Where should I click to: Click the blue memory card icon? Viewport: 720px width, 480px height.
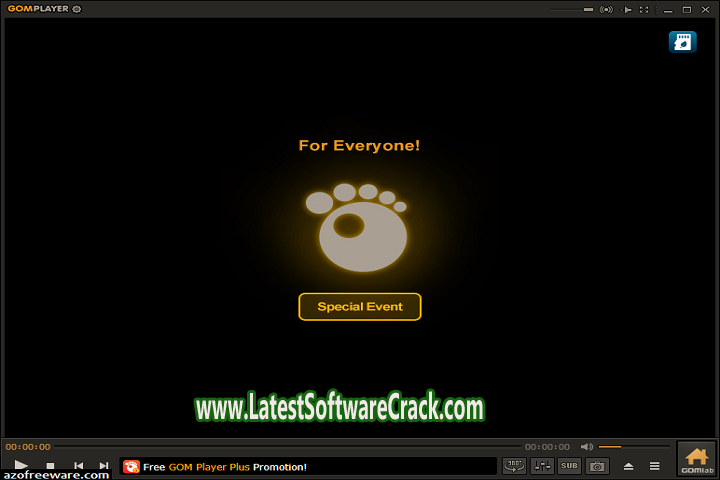(x=683, y=42)
